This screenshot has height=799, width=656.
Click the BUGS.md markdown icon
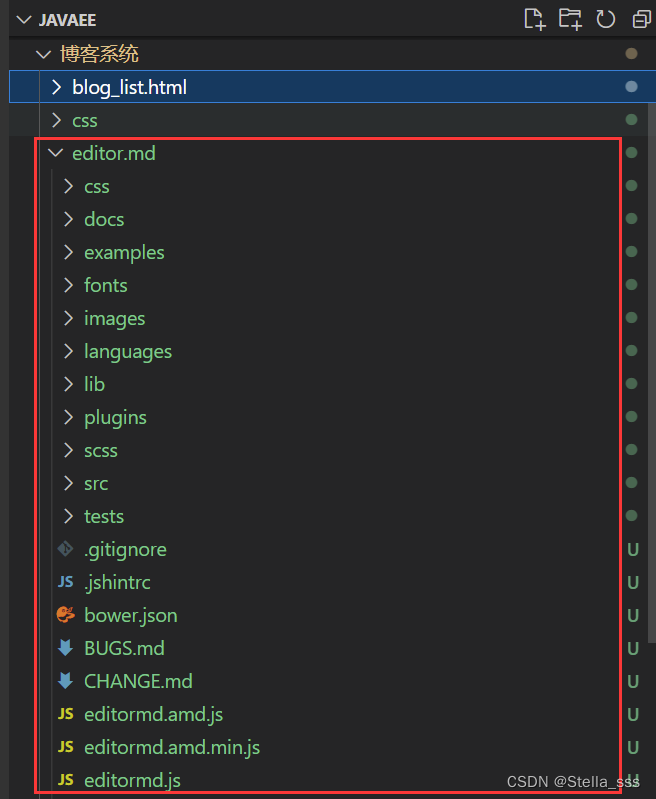tap(66, 648)
